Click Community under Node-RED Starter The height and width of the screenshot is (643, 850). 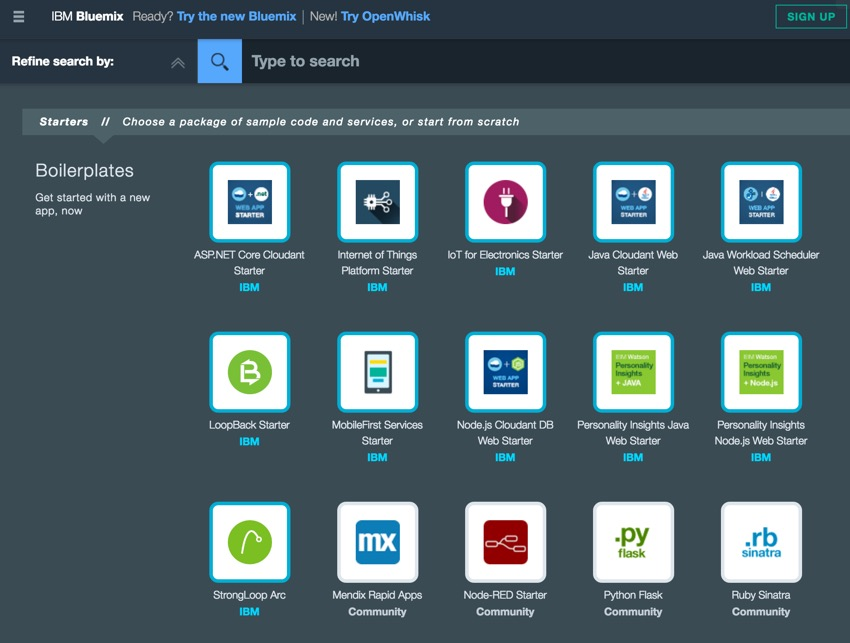click(x=505, y=612)
